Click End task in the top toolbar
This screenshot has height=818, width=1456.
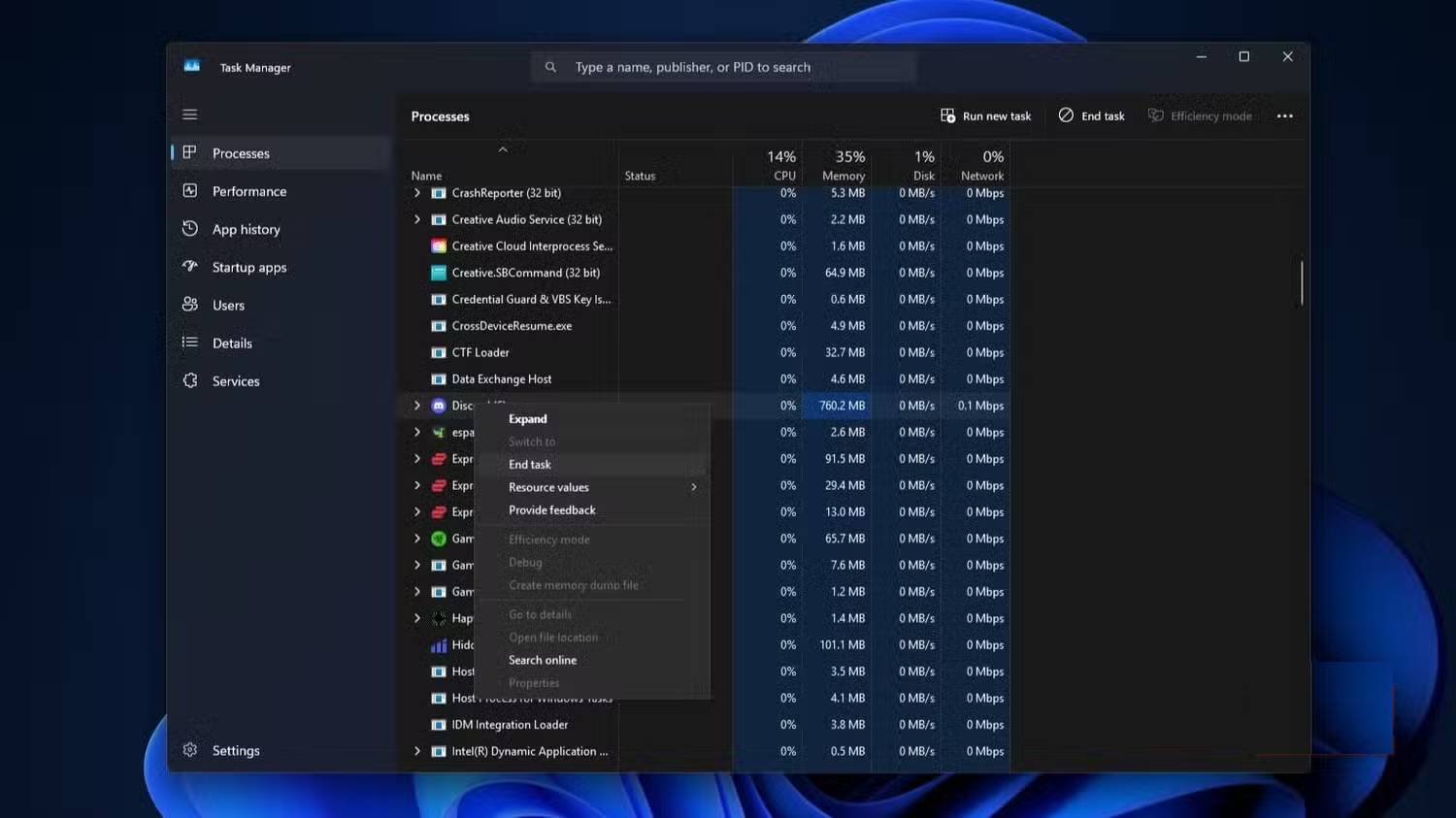(x=1092, y=115)
